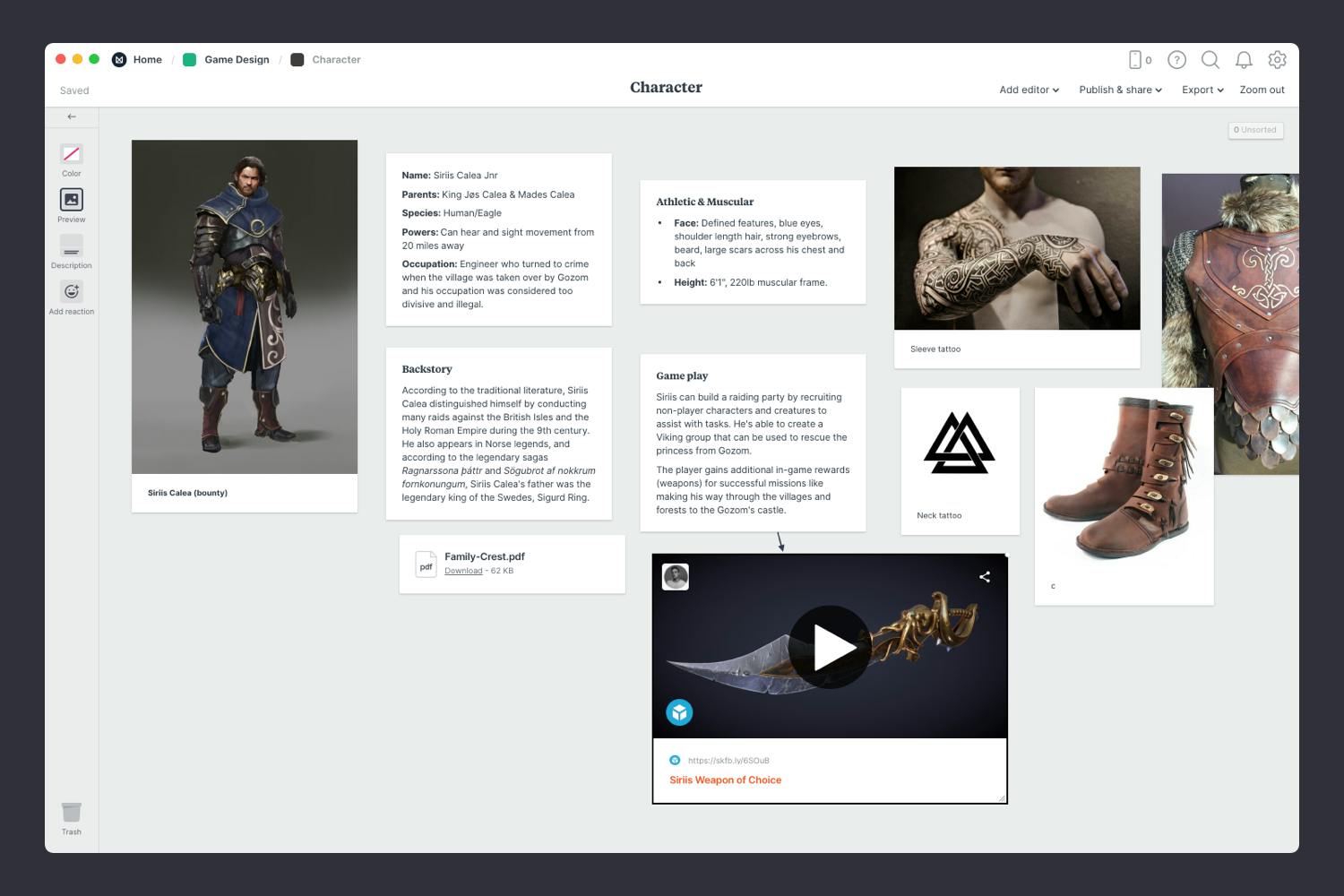The image size is (1344, 896).
Task: Navigate to Home via the breadcrumb
Action: pos(147,59)
